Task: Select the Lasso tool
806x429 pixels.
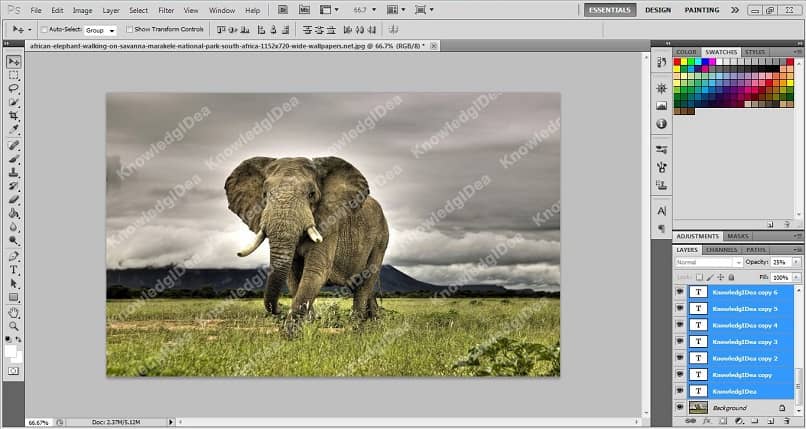Action: tap(14, 88)
